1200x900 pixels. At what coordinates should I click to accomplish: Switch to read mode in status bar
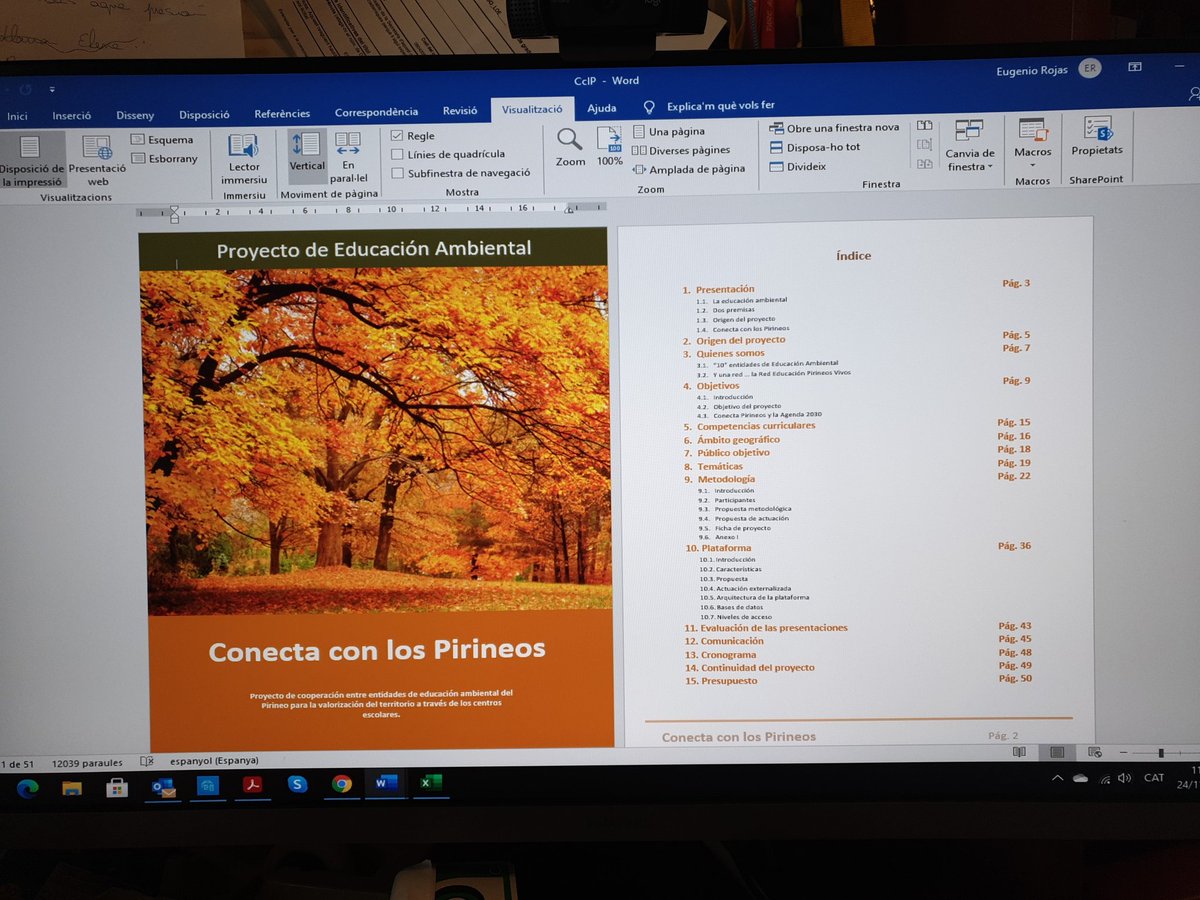[1019, 752]
